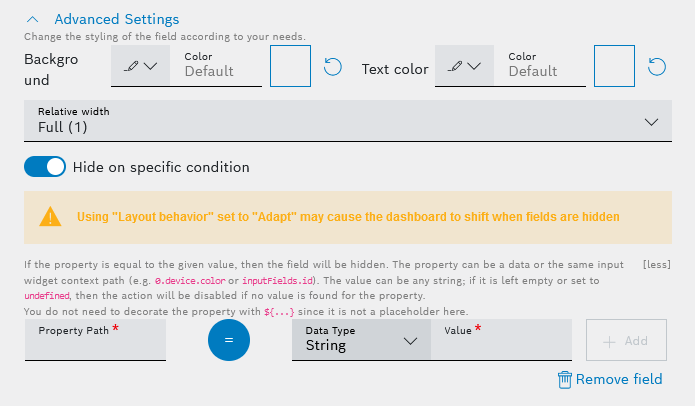Open the Data Type dropdown
The image size is (695, 406).
coord(362,340)
